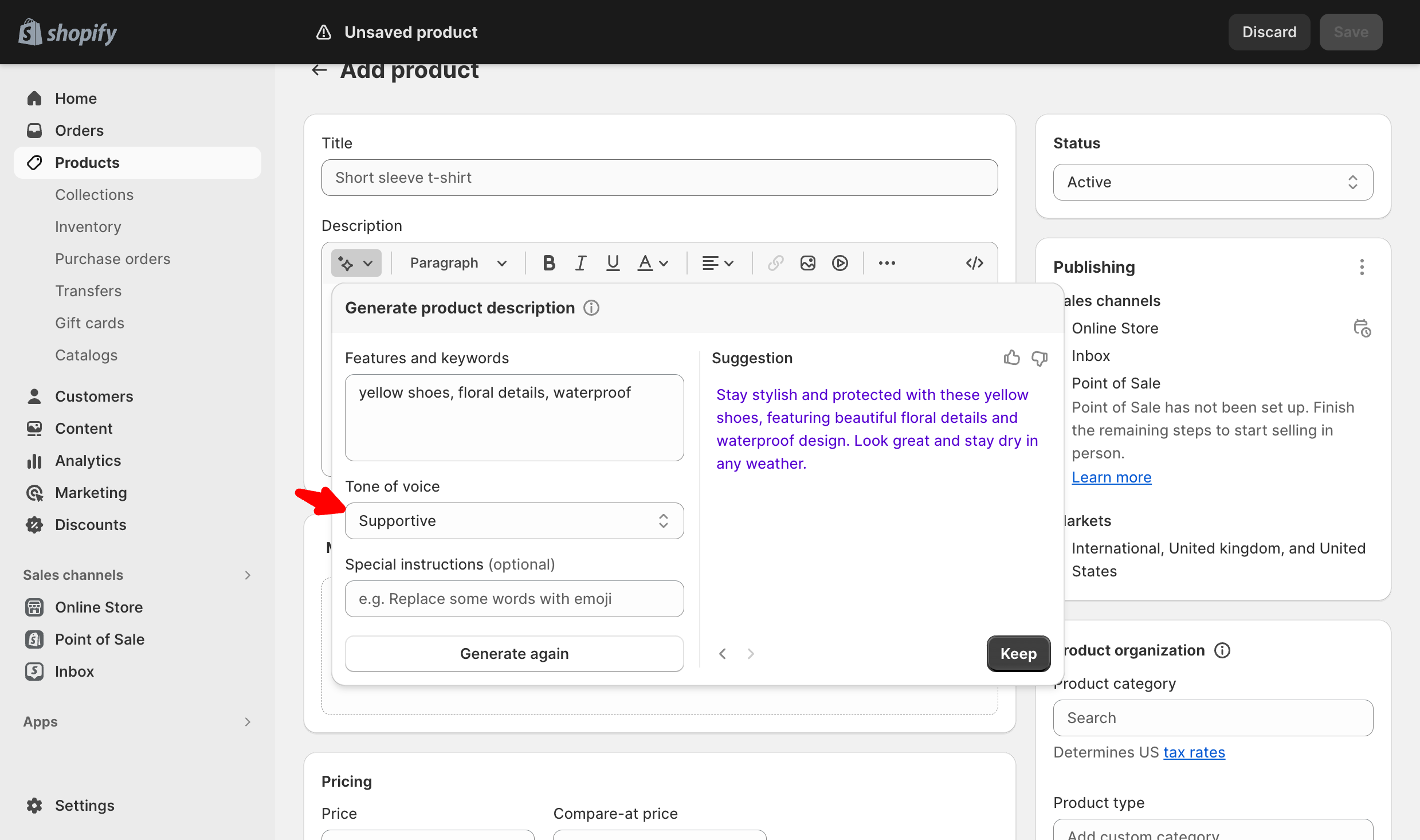Click the Learn more link for Point of Sale
This screenshot has width=1420, height=840.
click(x=1111, y=477)
